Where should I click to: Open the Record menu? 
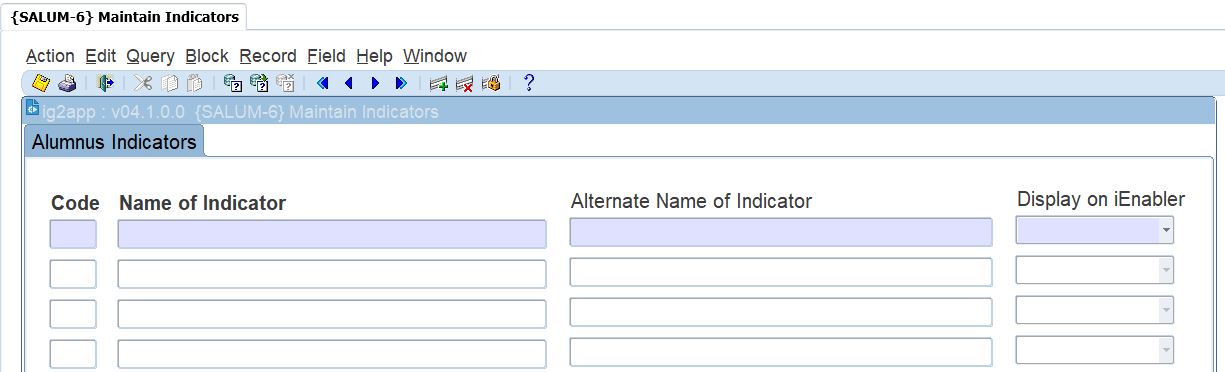click(x=268, y=56)
